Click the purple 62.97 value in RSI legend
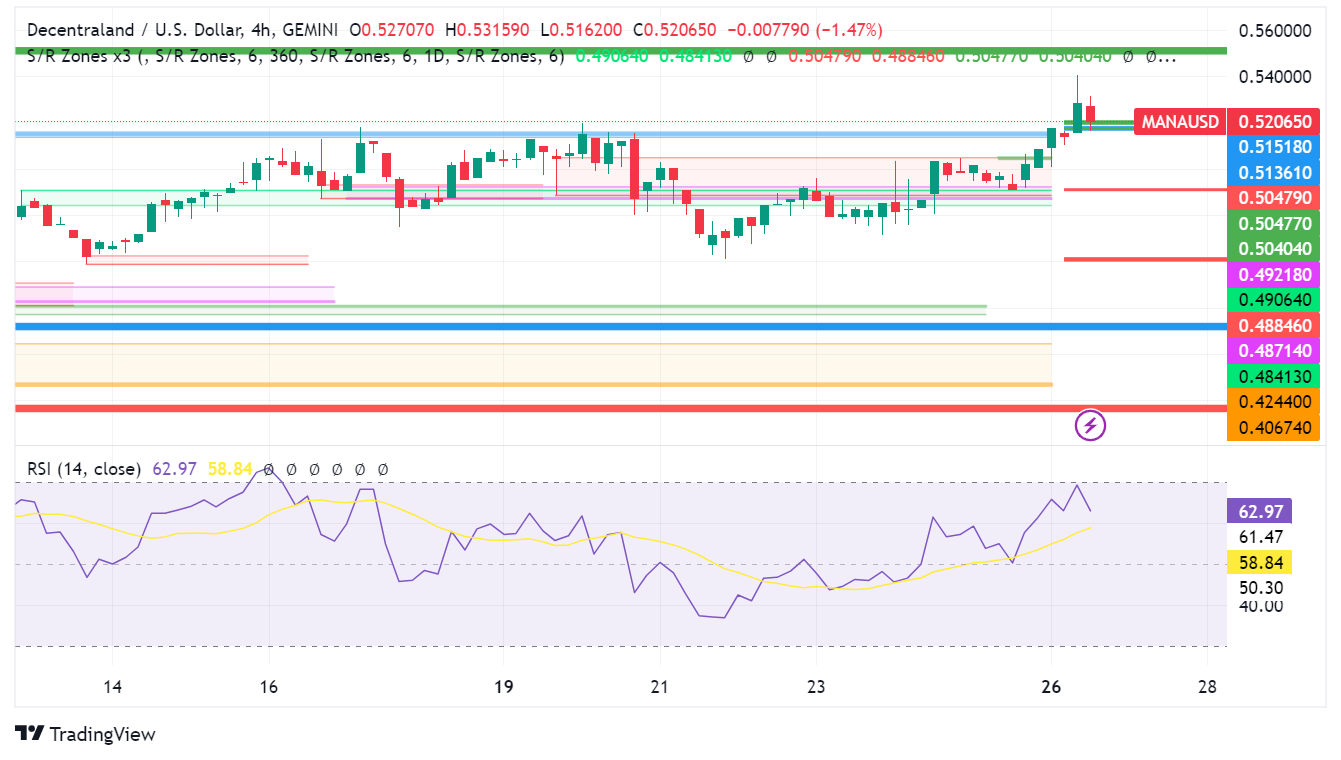 click(174, 468)
